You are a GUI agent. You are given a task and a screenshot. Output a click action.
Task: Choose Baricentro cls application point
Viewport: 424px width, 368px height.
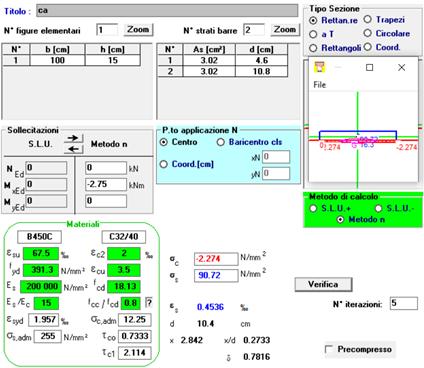point(249,142)
